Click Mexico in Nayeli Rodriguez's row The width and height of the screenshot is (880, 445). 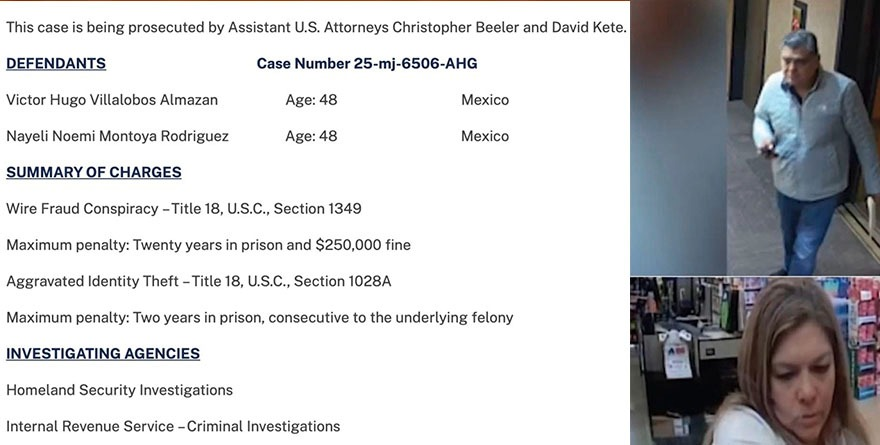tap(485, 136)
